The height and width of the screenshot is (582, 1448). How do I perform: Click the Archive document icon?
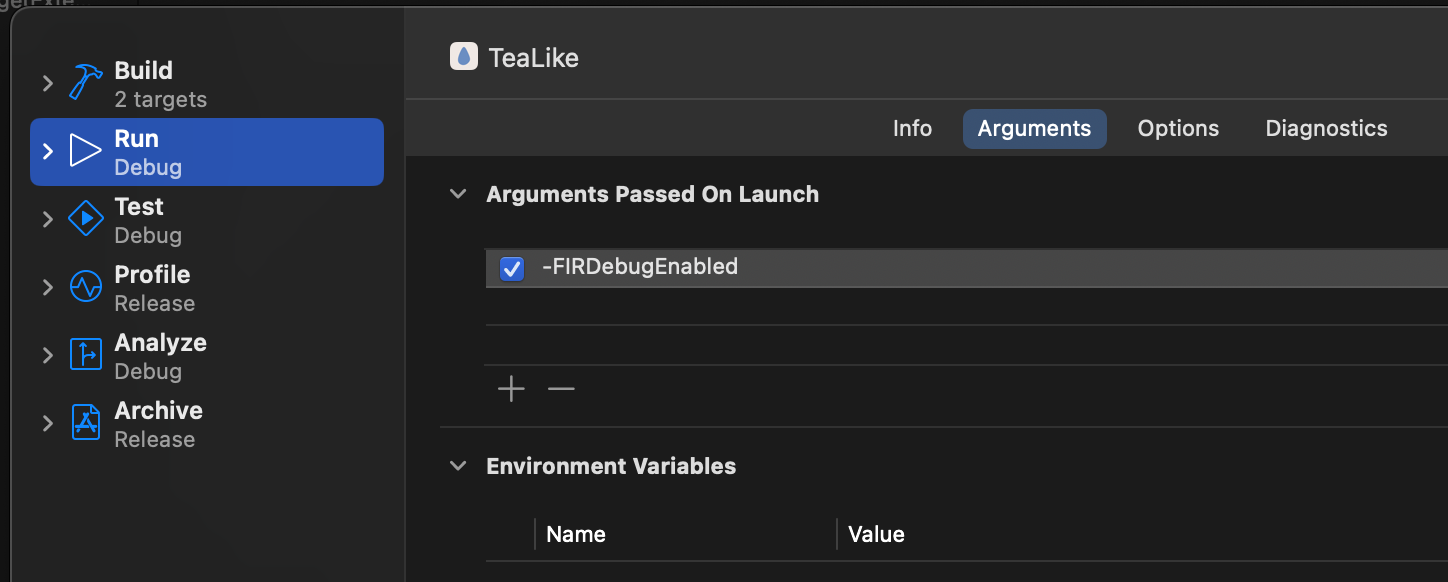tap(86, 423)
